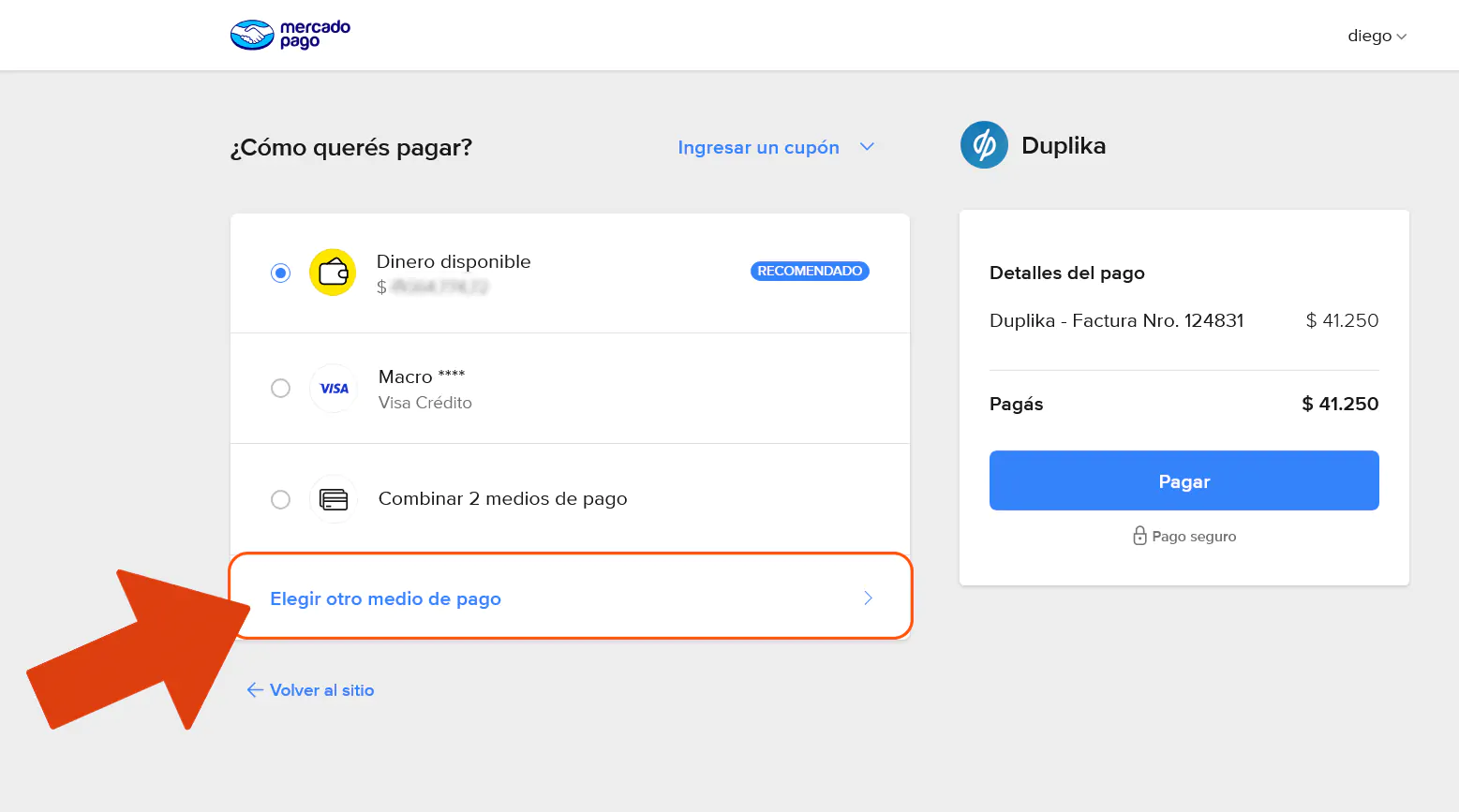This screenshot has height=812, width=1459.
Task: Click the Factura Nro. 124831 line item
Action: click(1116, 320)
